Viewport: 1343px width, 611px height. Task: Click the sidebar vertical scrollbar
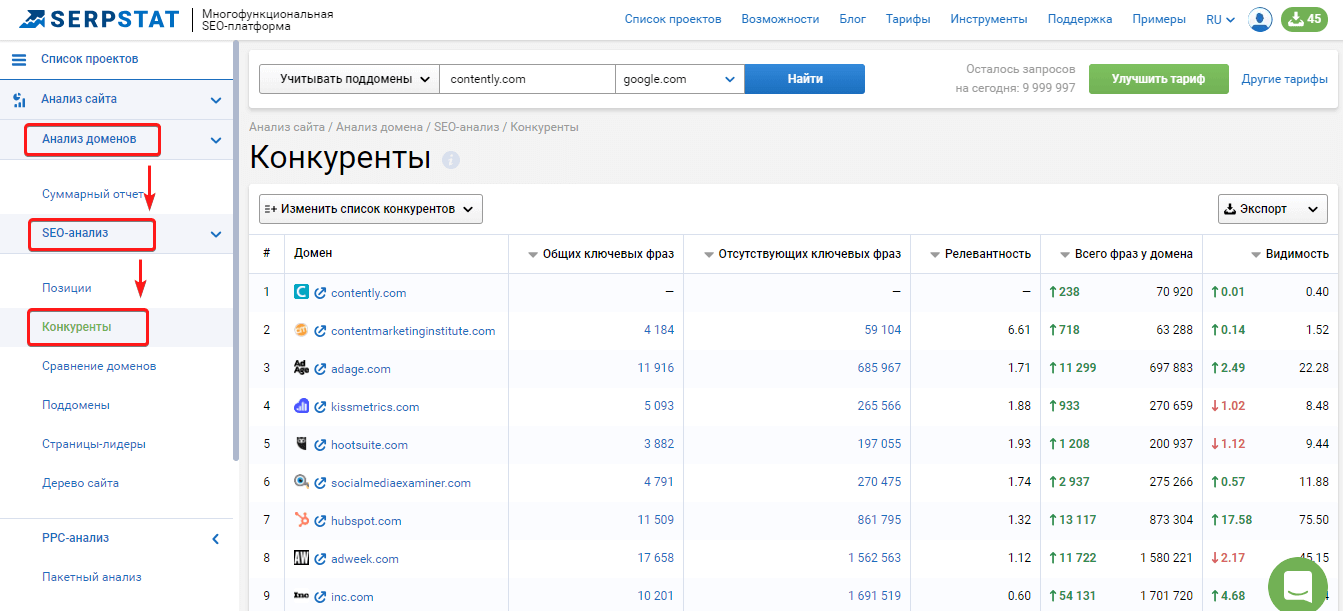[x=236, y=250]
